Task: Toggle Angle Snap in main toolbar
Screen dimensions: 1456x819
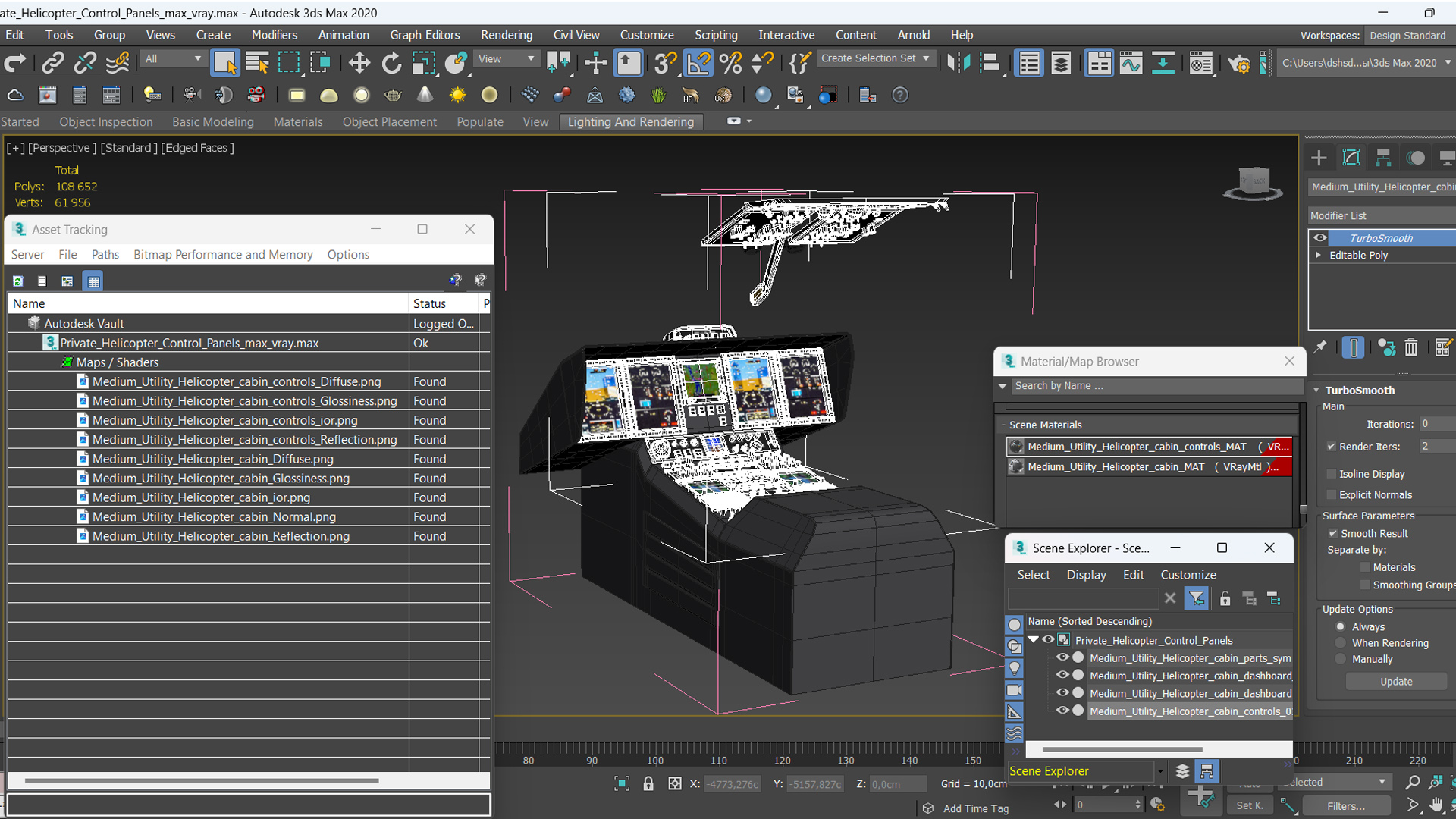Action: [698, 63]
